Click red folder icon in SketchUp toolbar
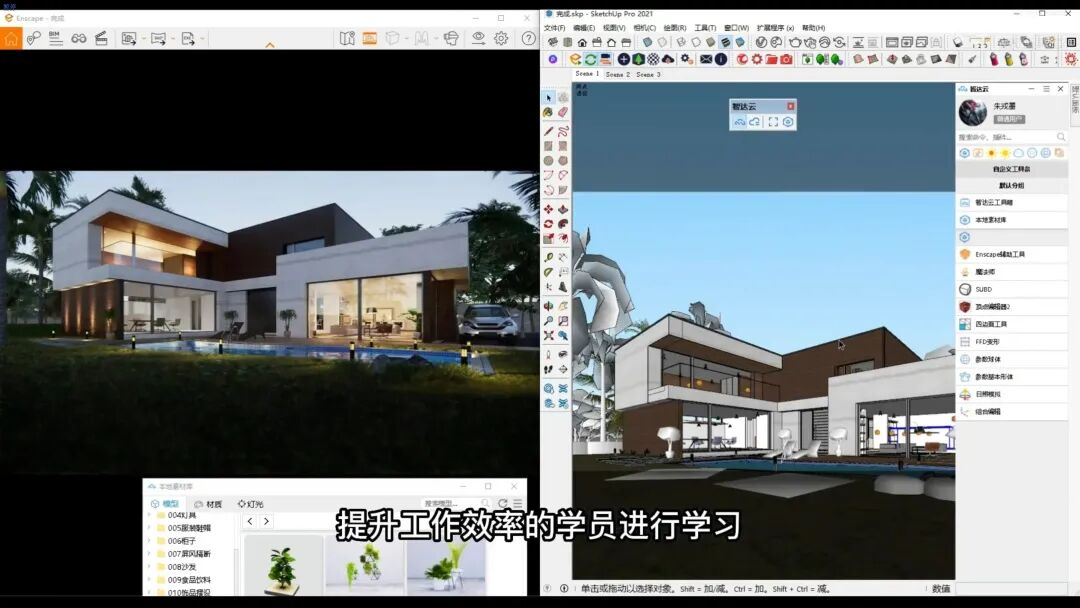 pyautogui.click(x=771, y=59)
